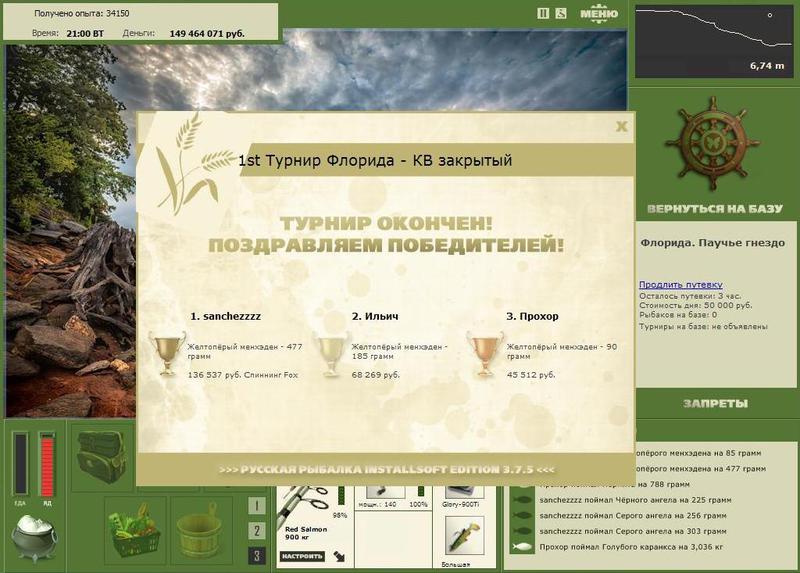Toggle sound with the S icon
The height and width of the screenshot is (573, 800).
coord(561,14)
